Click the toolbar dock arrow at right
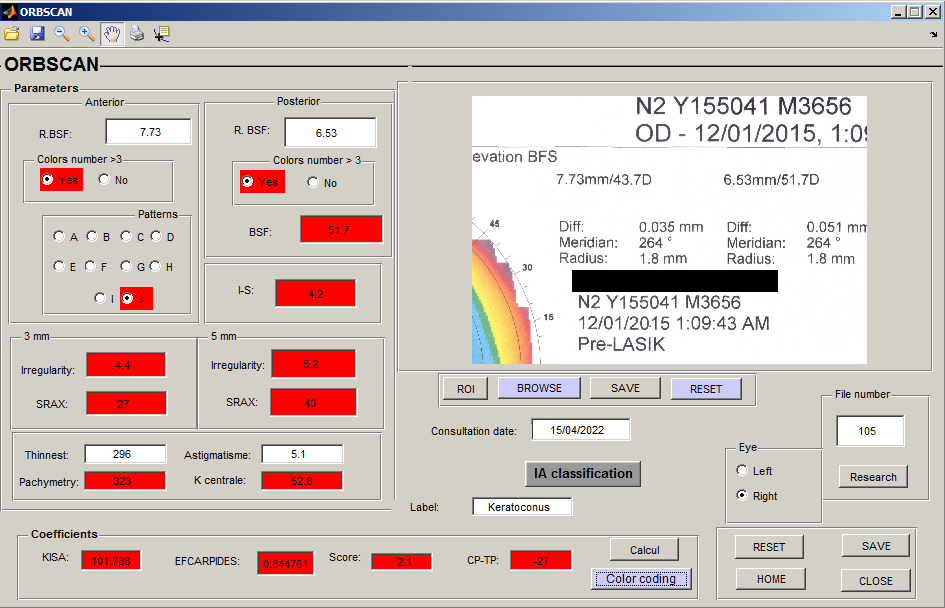The width and height of the screenshot is (945, 608). click(933, 34)
